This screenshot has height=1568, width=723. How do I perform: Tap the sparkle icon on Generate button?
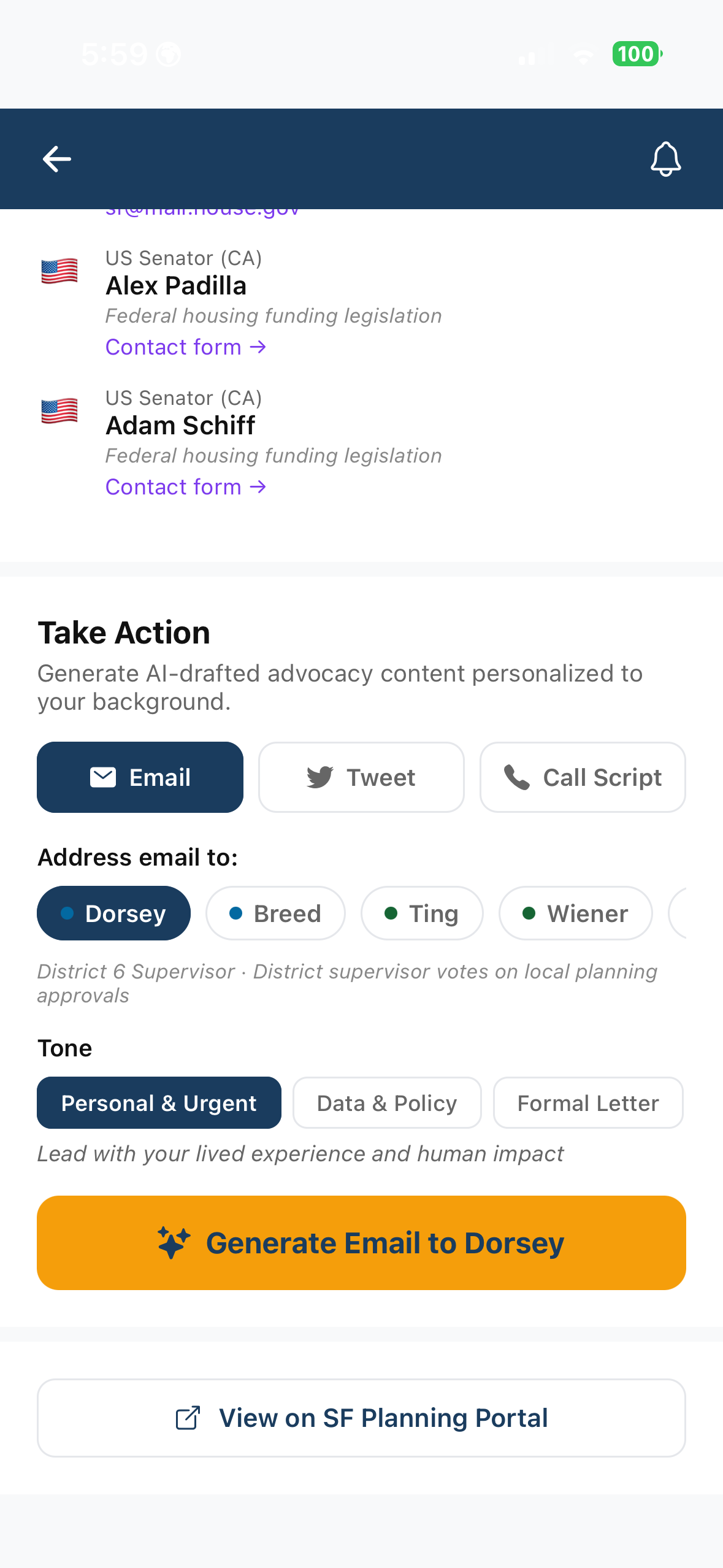pos(174,1243)
